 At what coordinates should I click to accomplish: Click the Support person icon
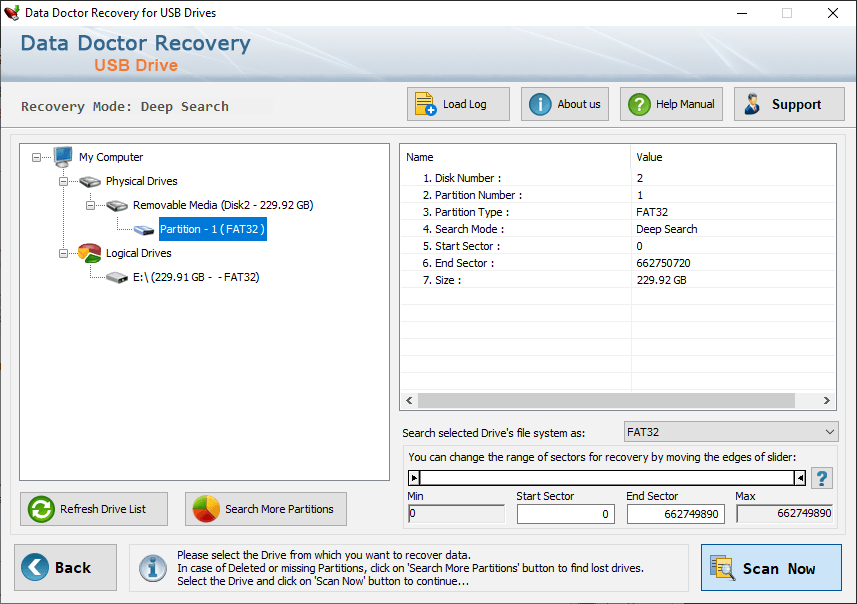(753, 104)
